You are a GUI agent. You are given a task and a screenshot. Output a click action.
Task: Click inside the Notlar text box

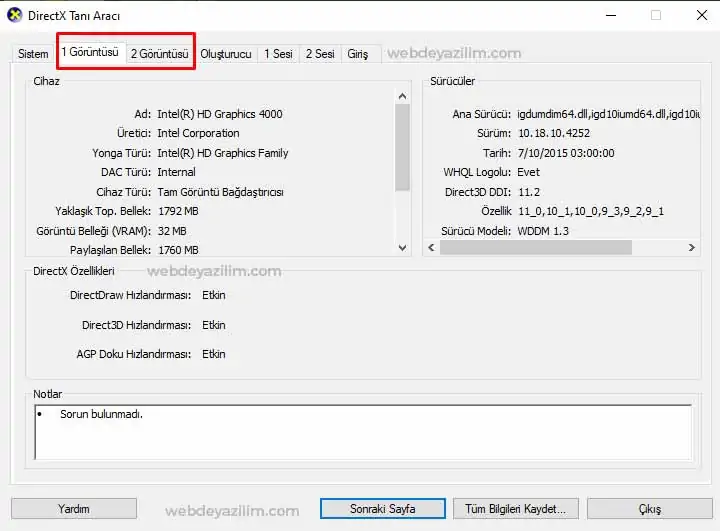pos(363,432)
